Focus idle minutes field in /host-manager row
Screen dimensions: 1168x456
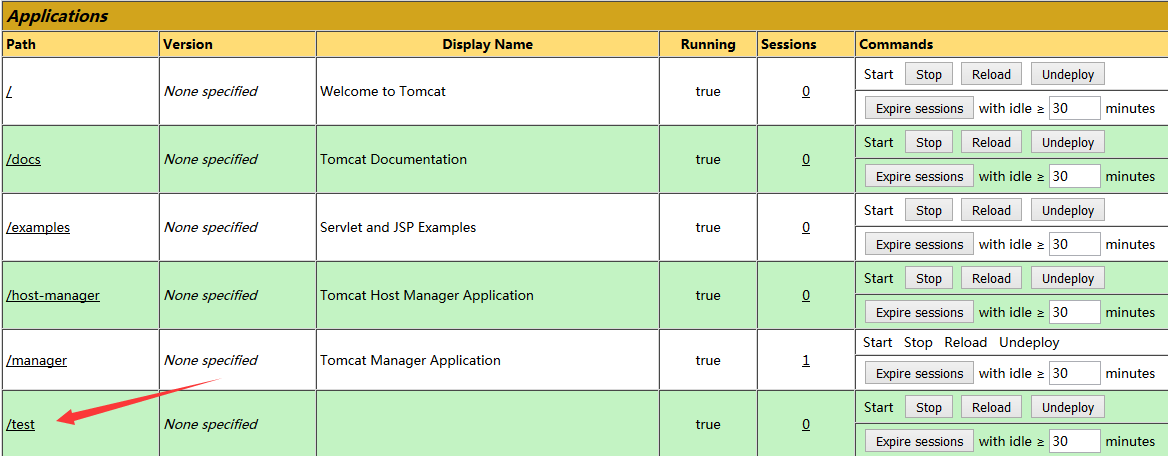coord(1075,312)
